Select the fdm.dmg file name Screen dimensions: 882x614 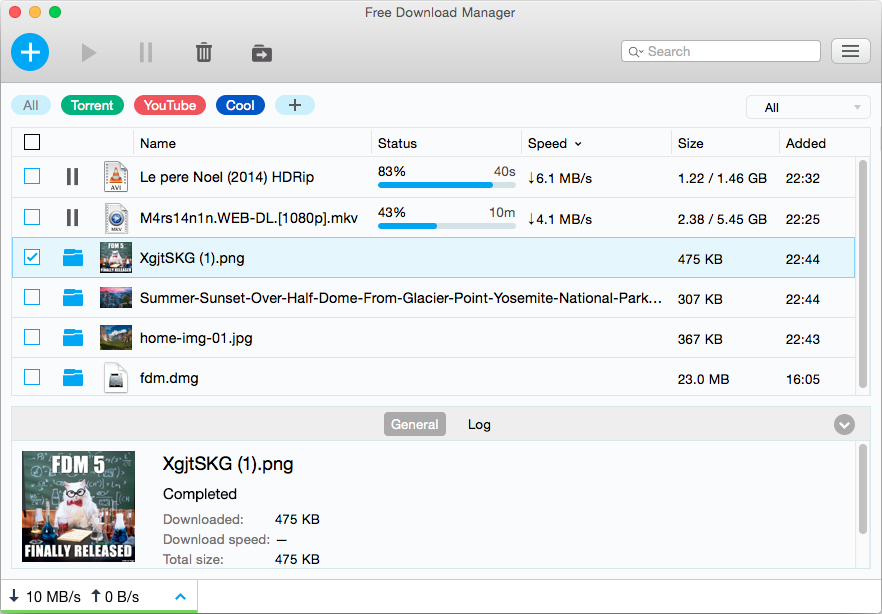click(169, 378)
